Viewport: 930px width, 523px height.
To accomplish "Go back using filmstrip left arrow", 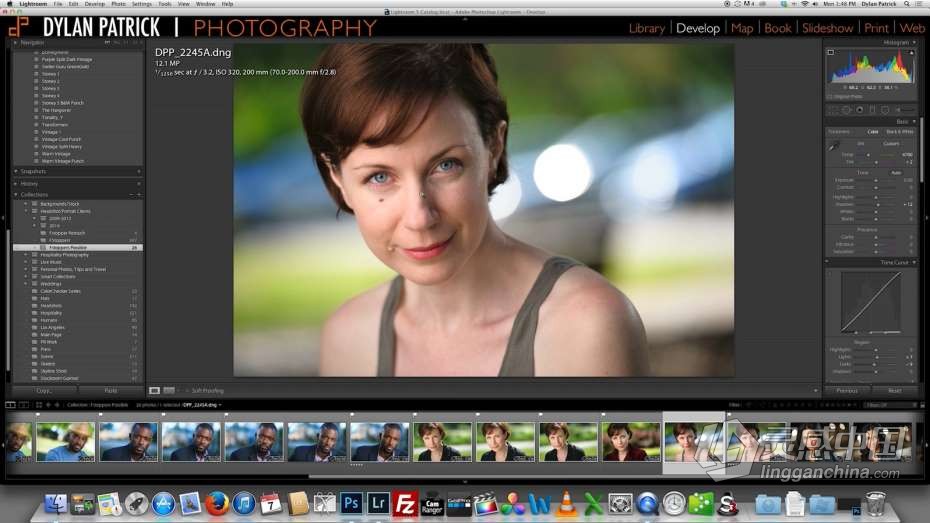I will [x=49, y=404].
